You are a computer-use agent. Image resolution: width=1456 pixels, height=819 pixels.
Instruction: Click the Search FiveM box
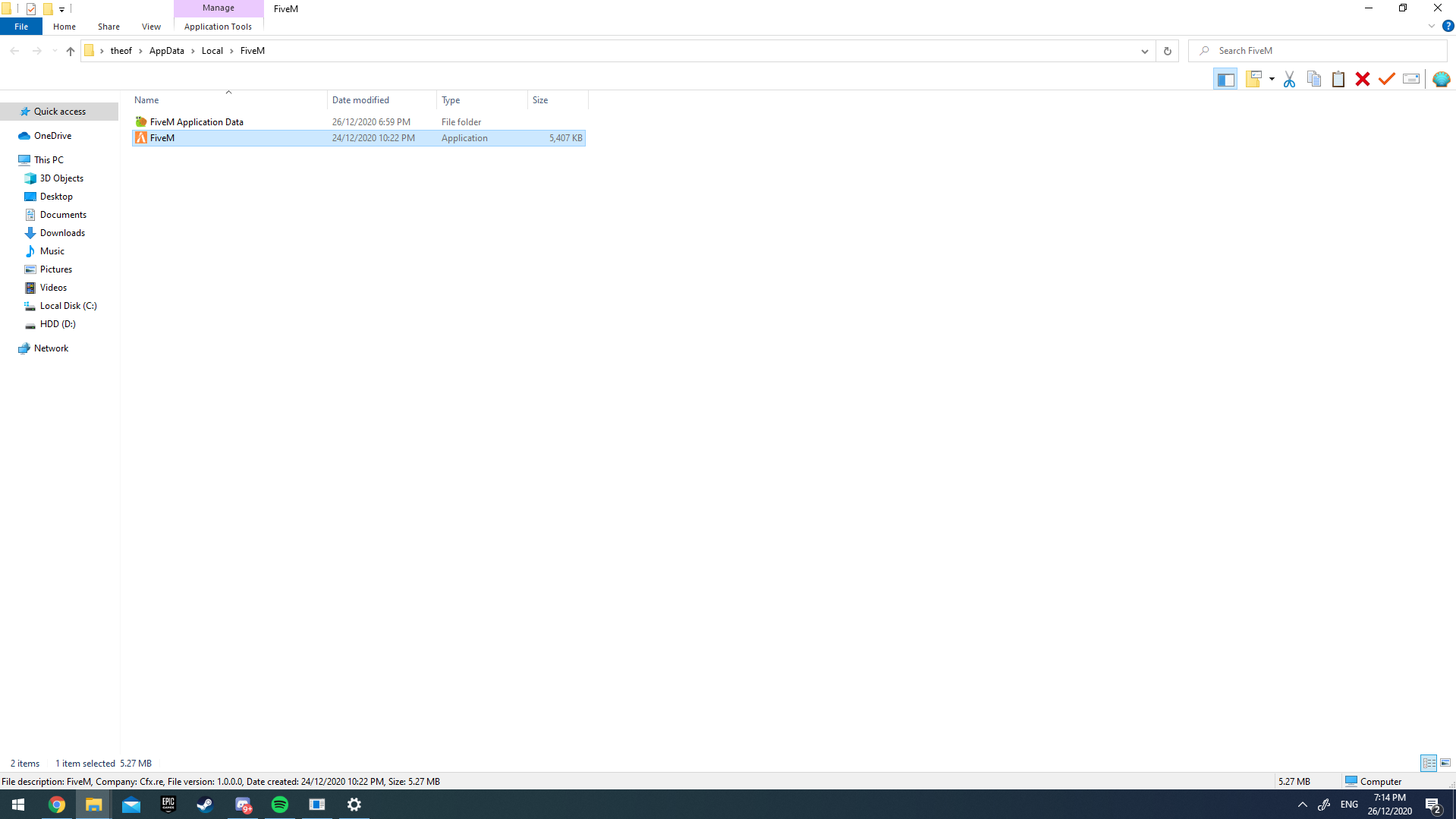(x=1318, y=51)
